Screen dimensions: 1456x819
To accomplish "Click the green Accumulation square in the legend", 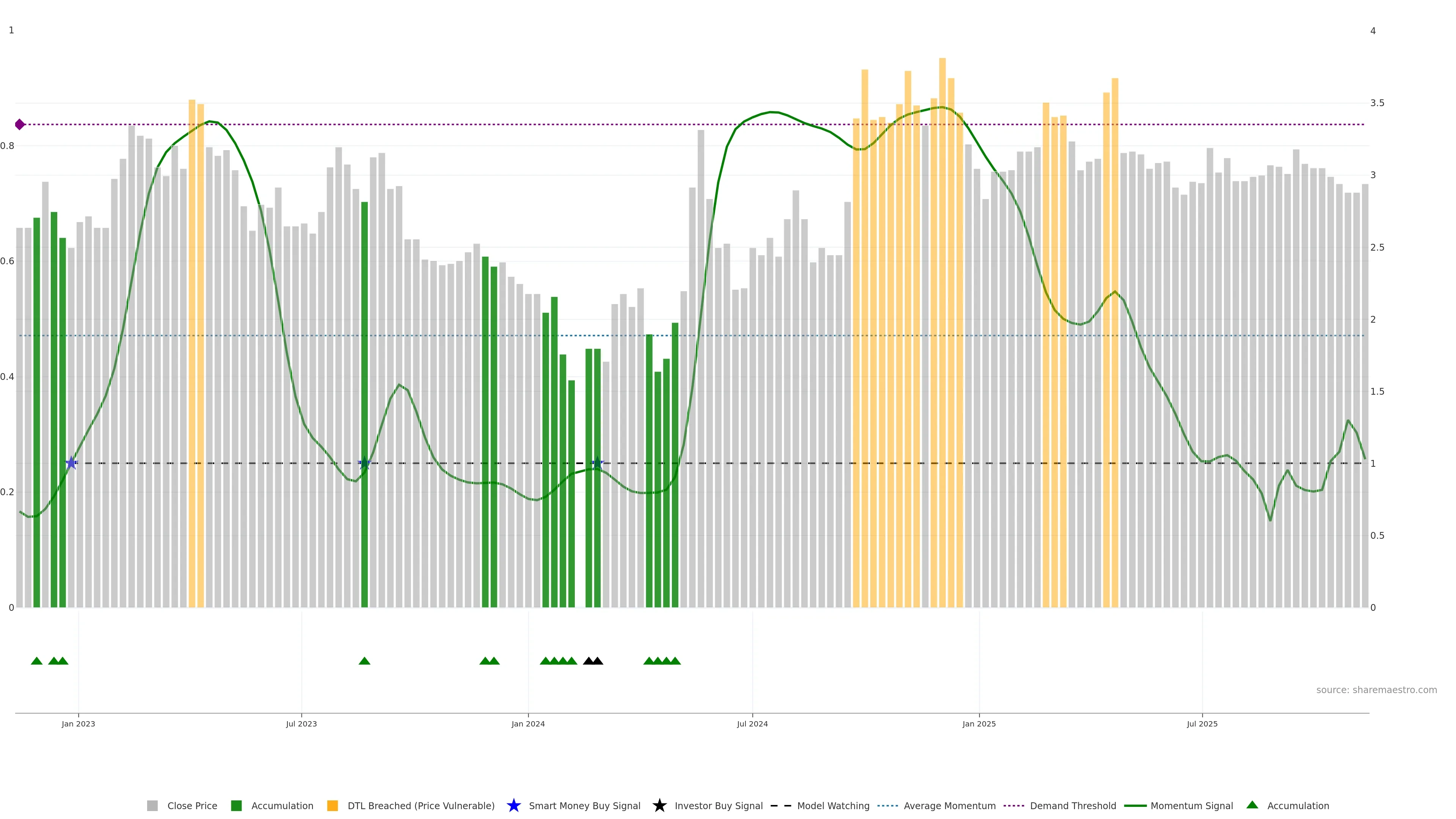I will click(236, 805).
